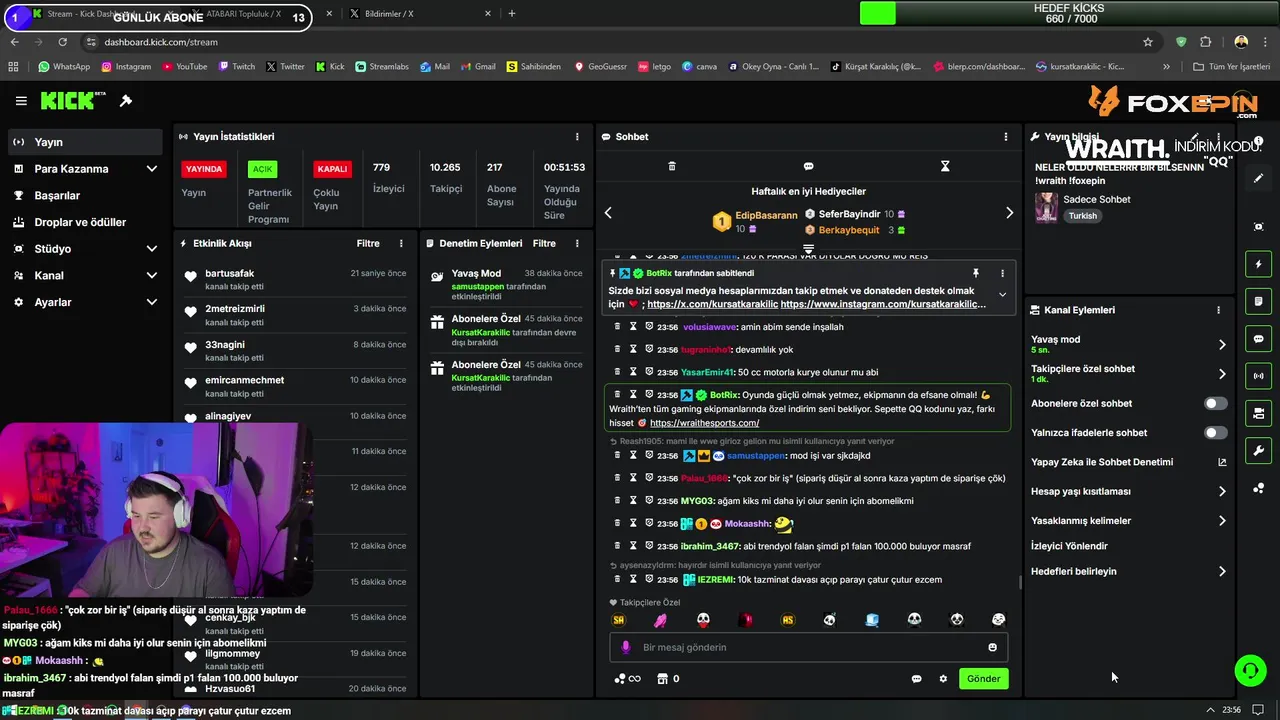Expand pinned message with chevron down
Screen dimensions: 1280x720
pos(1002,295)
